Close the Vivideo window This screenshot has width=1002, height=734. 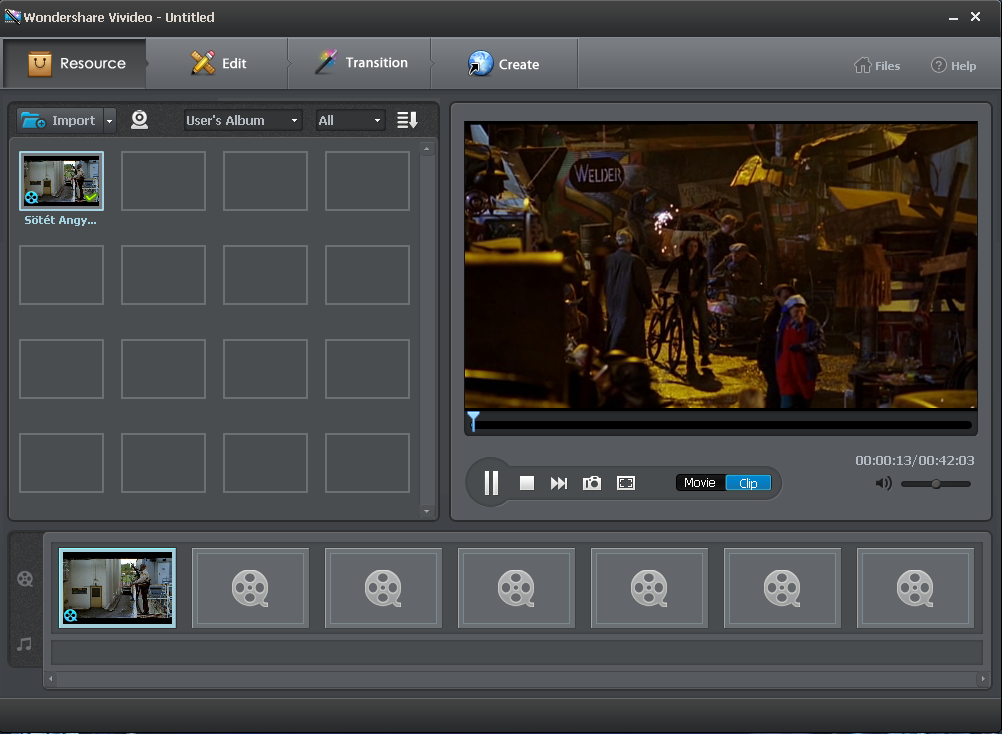tap(975, 17)
